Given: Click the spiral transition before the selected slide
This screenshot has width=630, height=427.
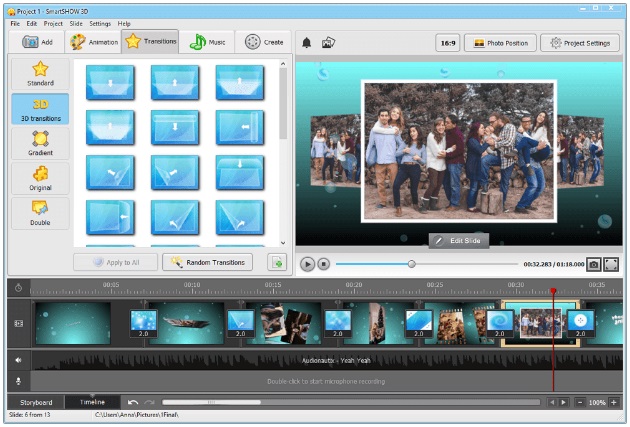Looking at the screenshot, I should [500, 323].
